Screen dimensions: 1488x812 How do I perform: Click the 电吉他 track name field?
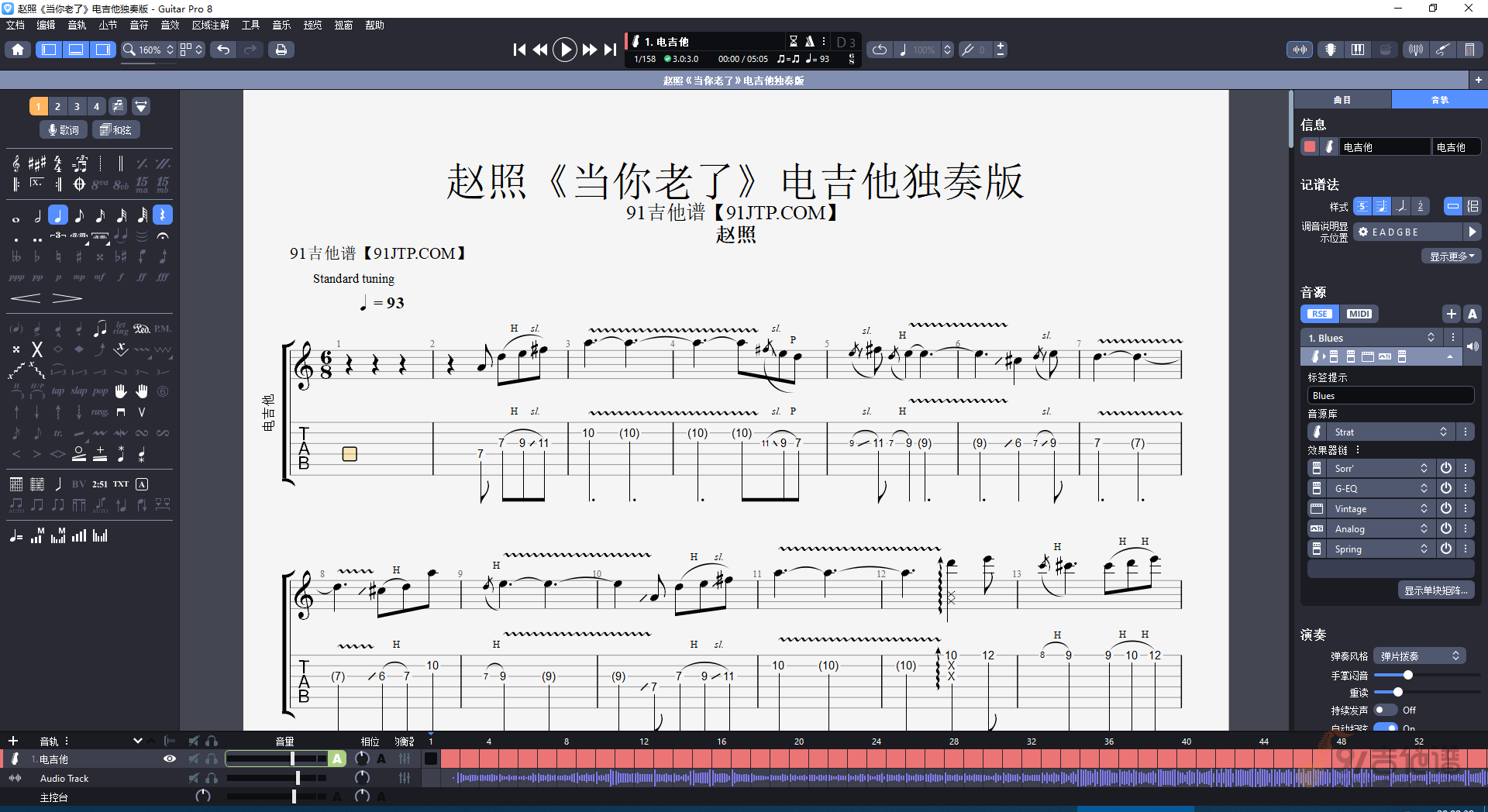coord(1384,146)
